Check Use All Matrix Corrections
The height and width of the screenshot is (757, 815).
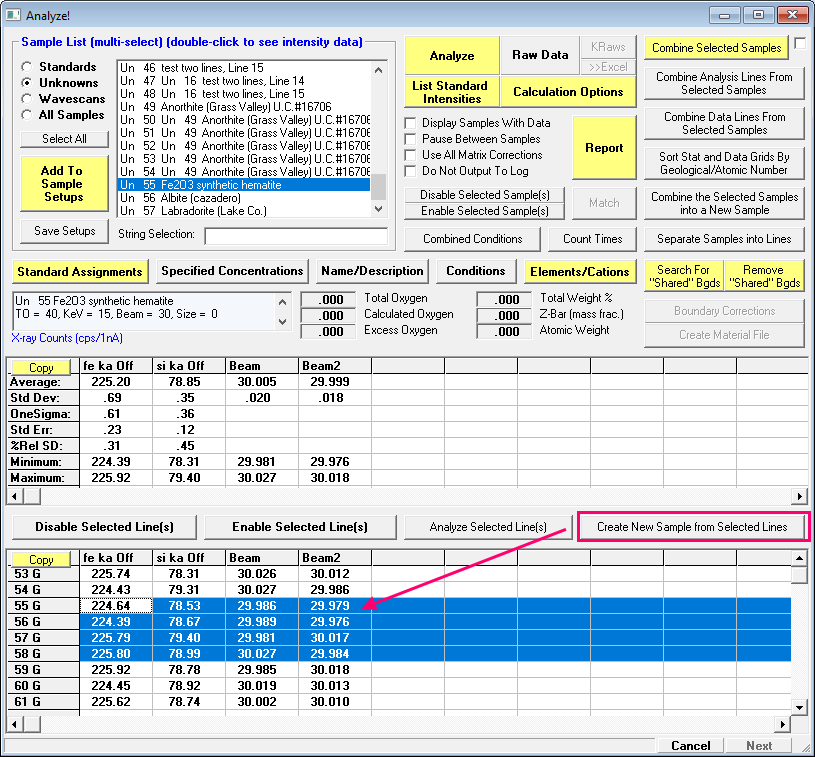coord(411,155)
